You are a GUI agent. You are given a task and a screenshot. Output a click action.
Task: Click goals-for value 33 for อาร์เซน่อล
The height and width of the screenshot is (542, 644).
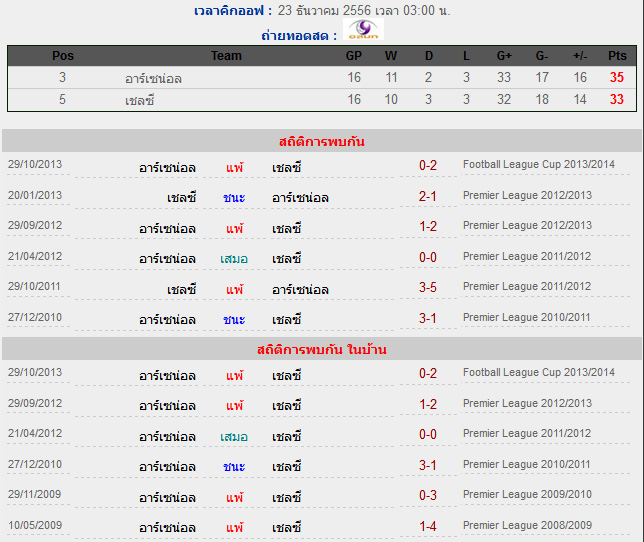pyautogui.click(x=504, y=77)
